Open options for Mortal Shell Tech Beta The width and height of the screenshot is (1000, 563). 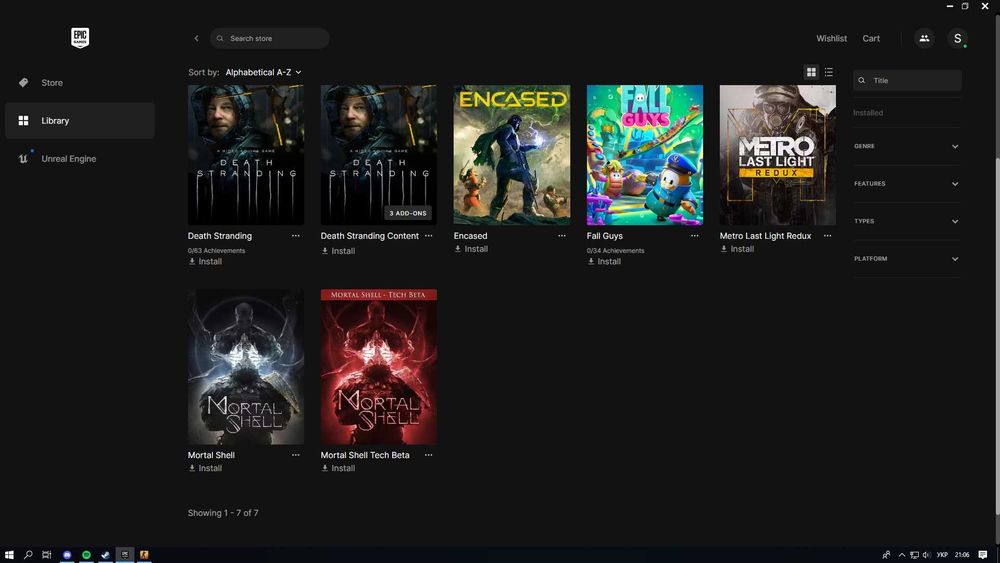tap(429, 455)
